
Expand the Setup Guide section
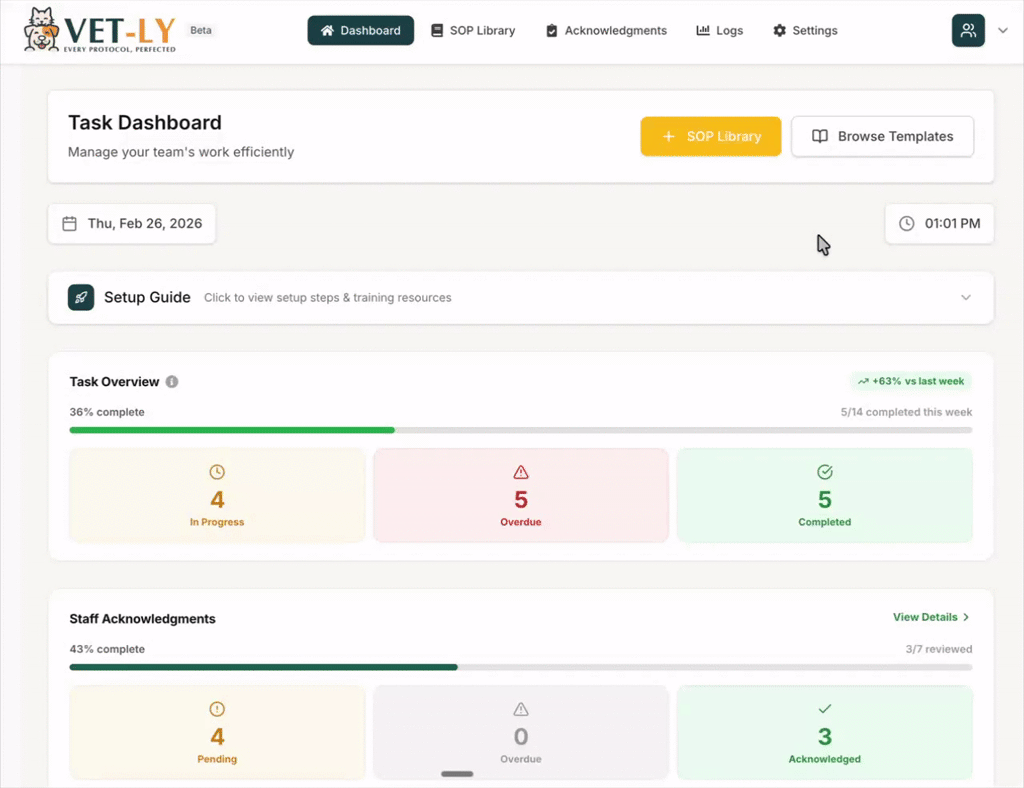click(965, 297)
